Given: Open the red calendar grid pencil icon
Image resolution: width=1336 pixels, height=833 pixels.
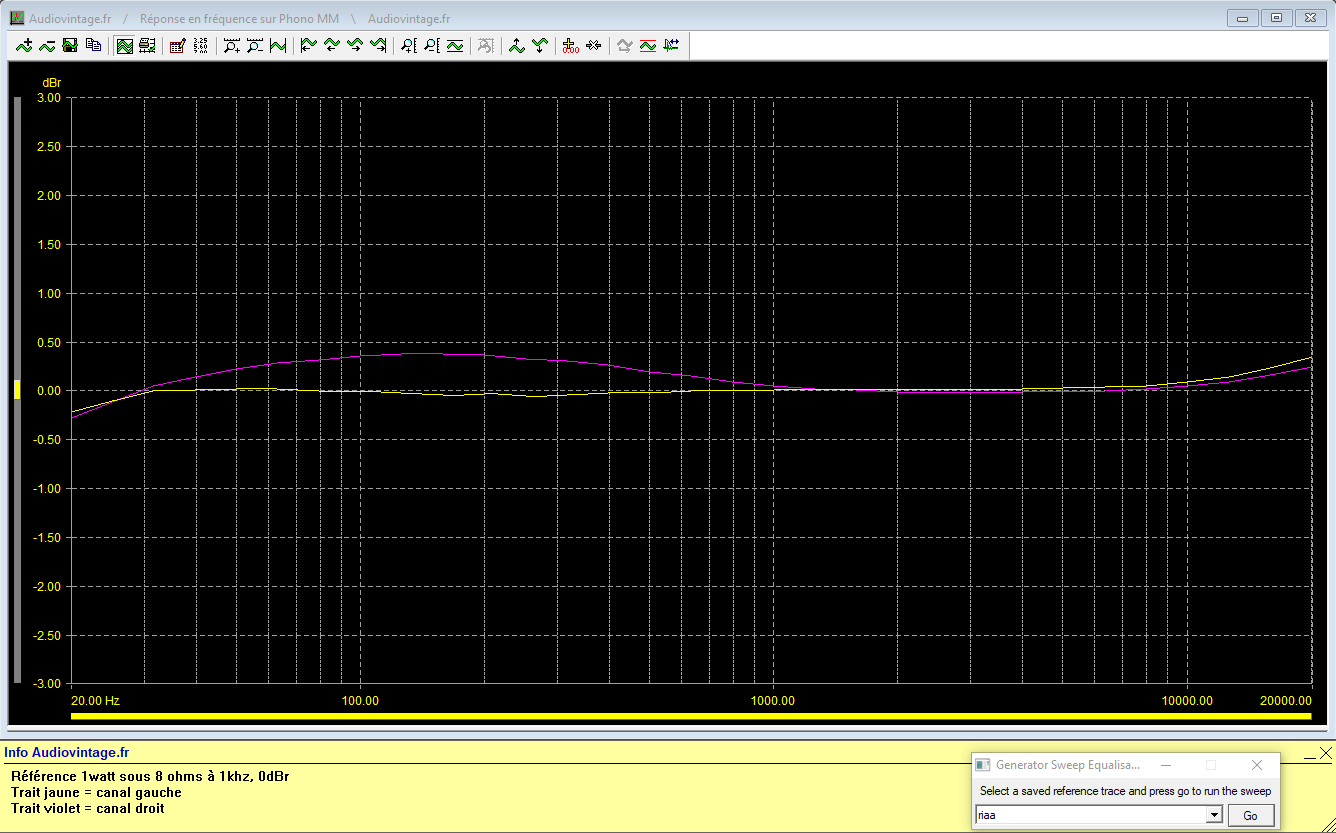Looking at the screenshot, I should 177,45.
